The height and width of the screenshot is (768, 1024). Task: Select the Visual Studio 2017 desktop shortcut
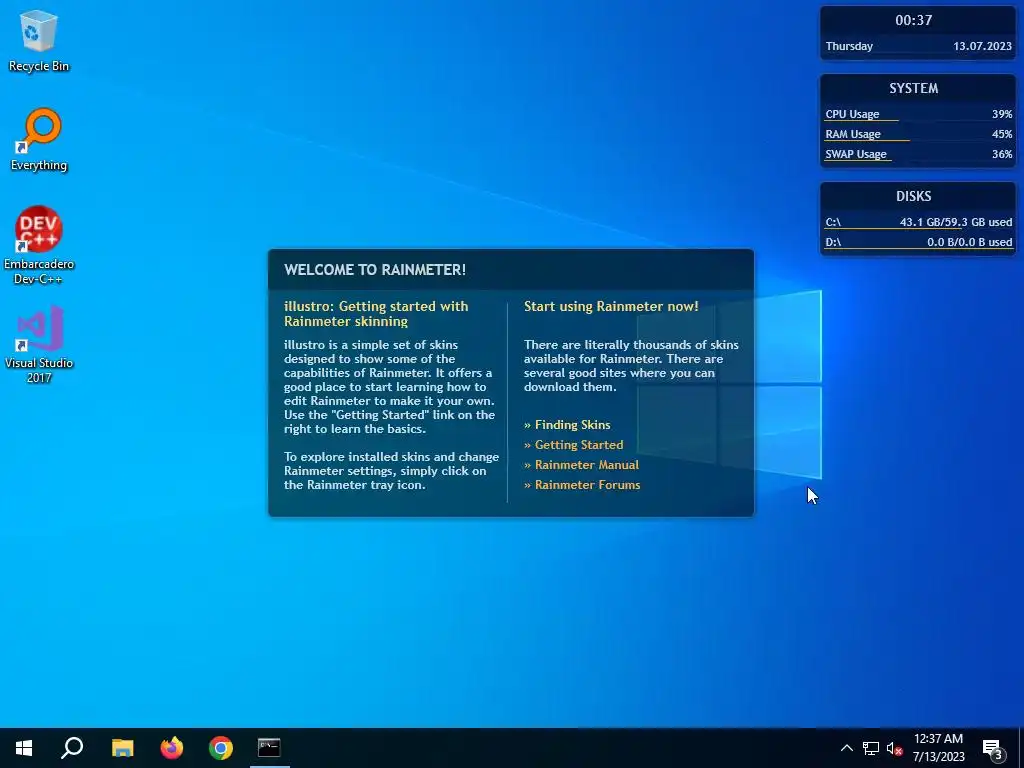click(x=39, y=344)
